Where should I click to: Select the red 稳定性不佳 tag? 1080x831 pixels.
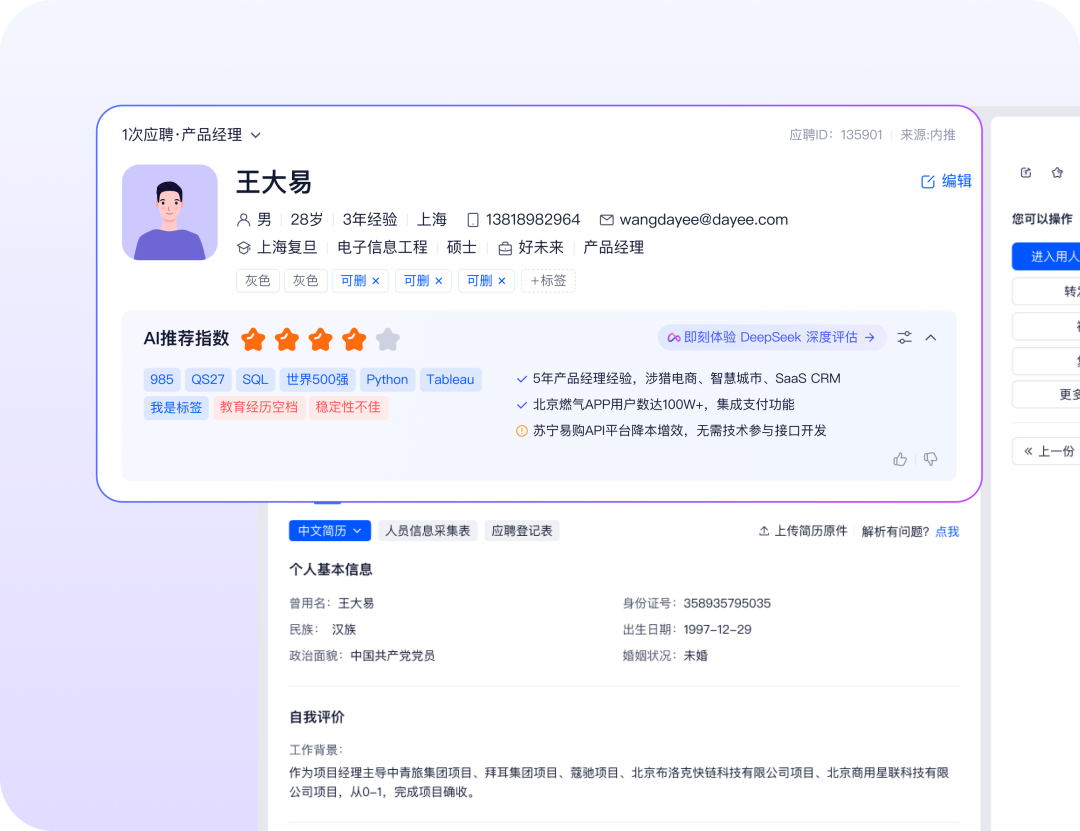[348, 407]
